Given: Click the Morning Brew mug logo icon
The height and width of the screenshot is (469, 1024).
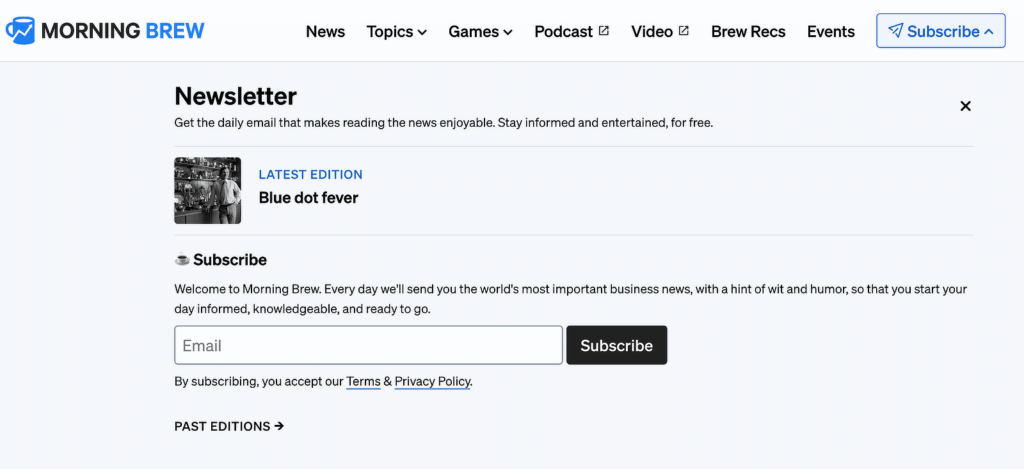Looking at the screenshot, I should [20, 31].
